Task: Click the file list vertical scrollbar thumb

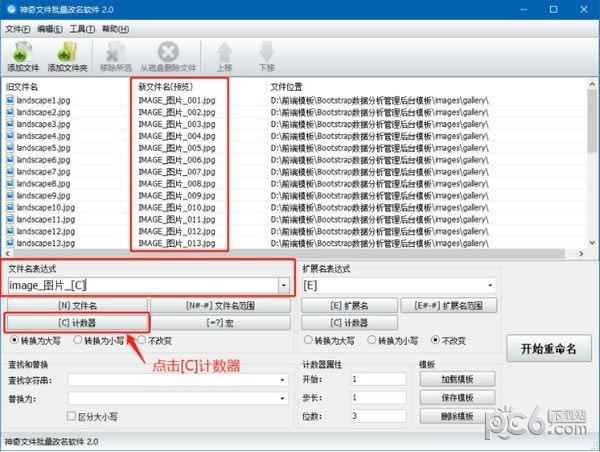Action: pyautogui.click(x=592, y=121)
